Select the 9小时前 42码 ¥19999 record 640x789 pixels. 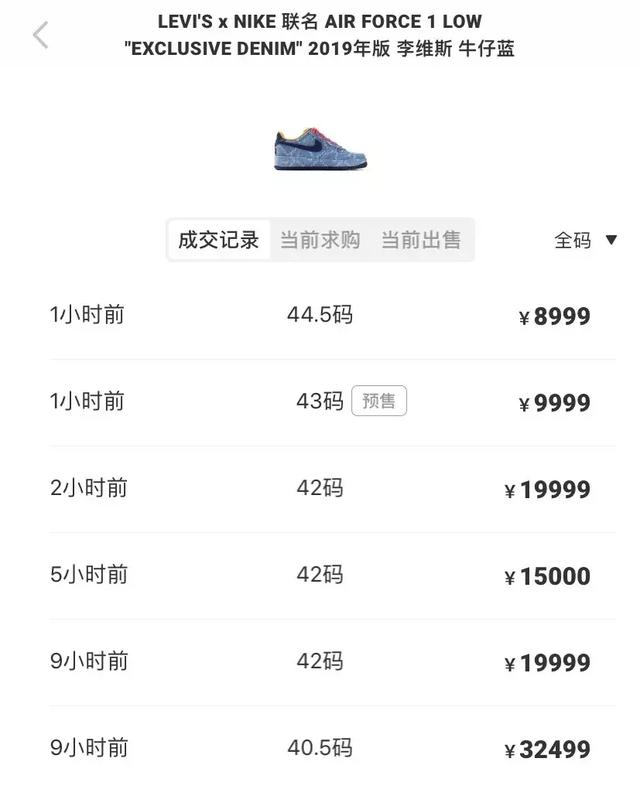coord(332,662)
